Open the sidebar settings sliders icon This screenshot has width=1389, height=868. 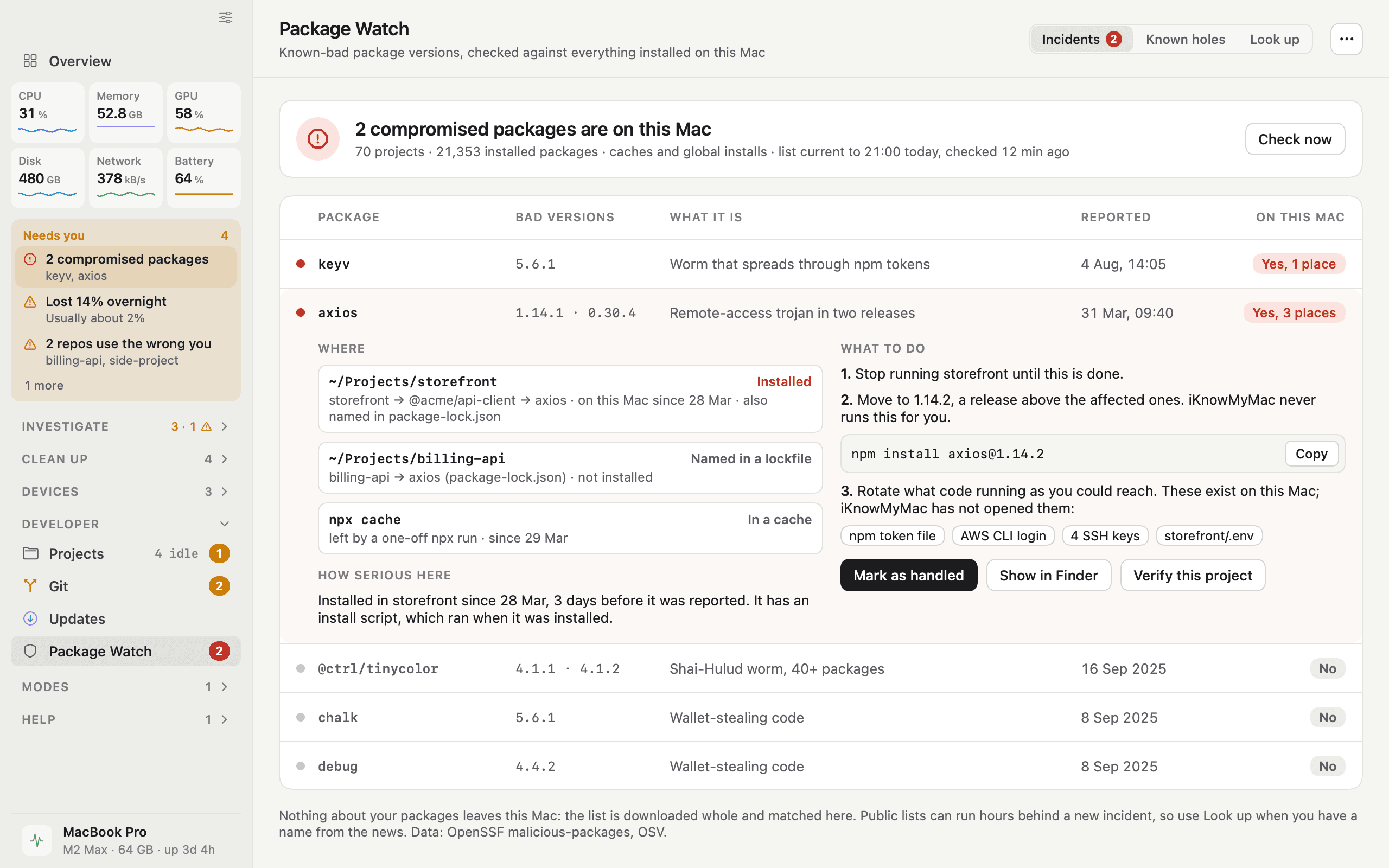tap(226, 17)
